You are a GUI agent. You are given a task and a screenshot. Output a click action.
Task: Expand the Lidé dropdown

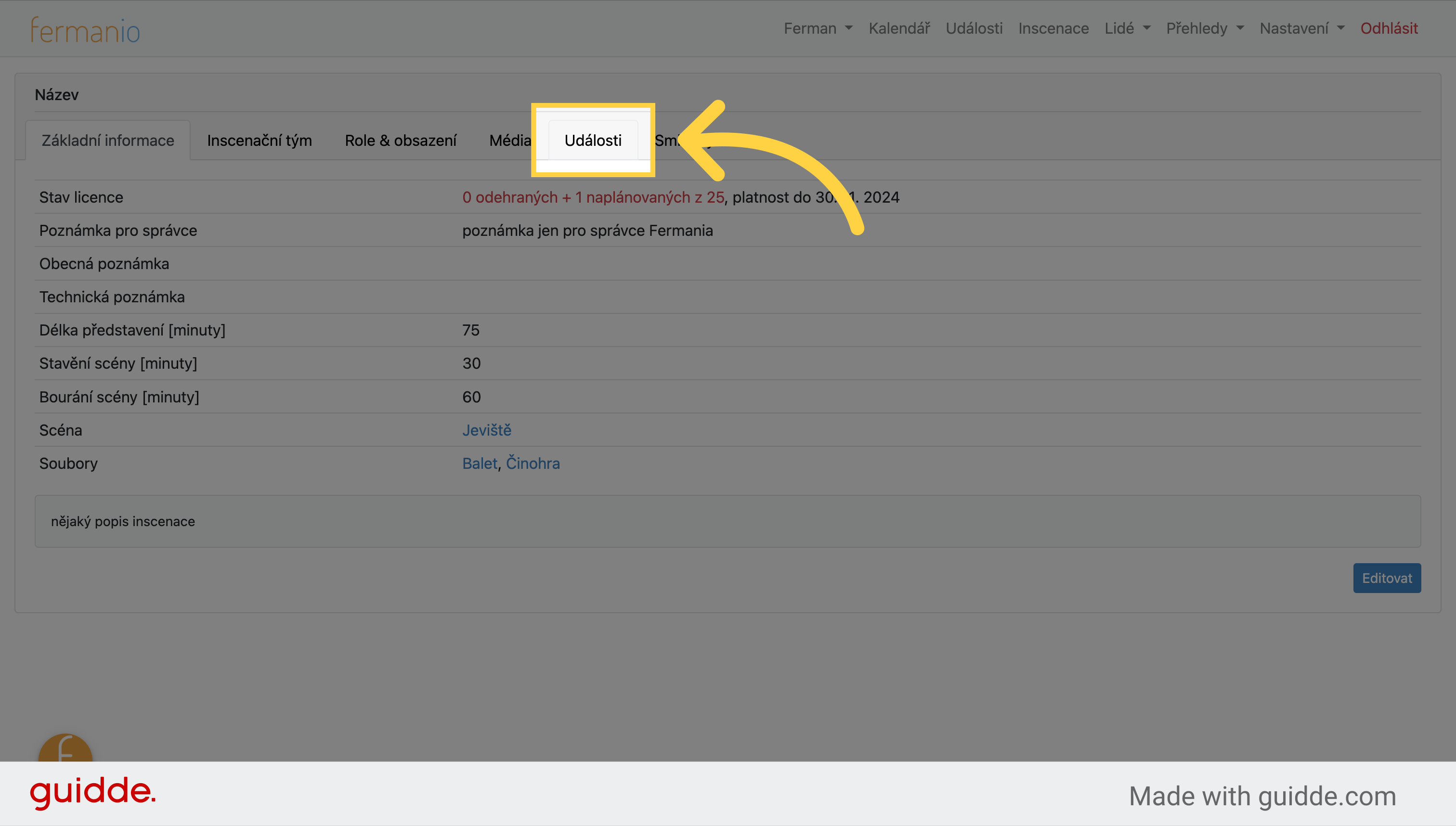point(1127,28)
